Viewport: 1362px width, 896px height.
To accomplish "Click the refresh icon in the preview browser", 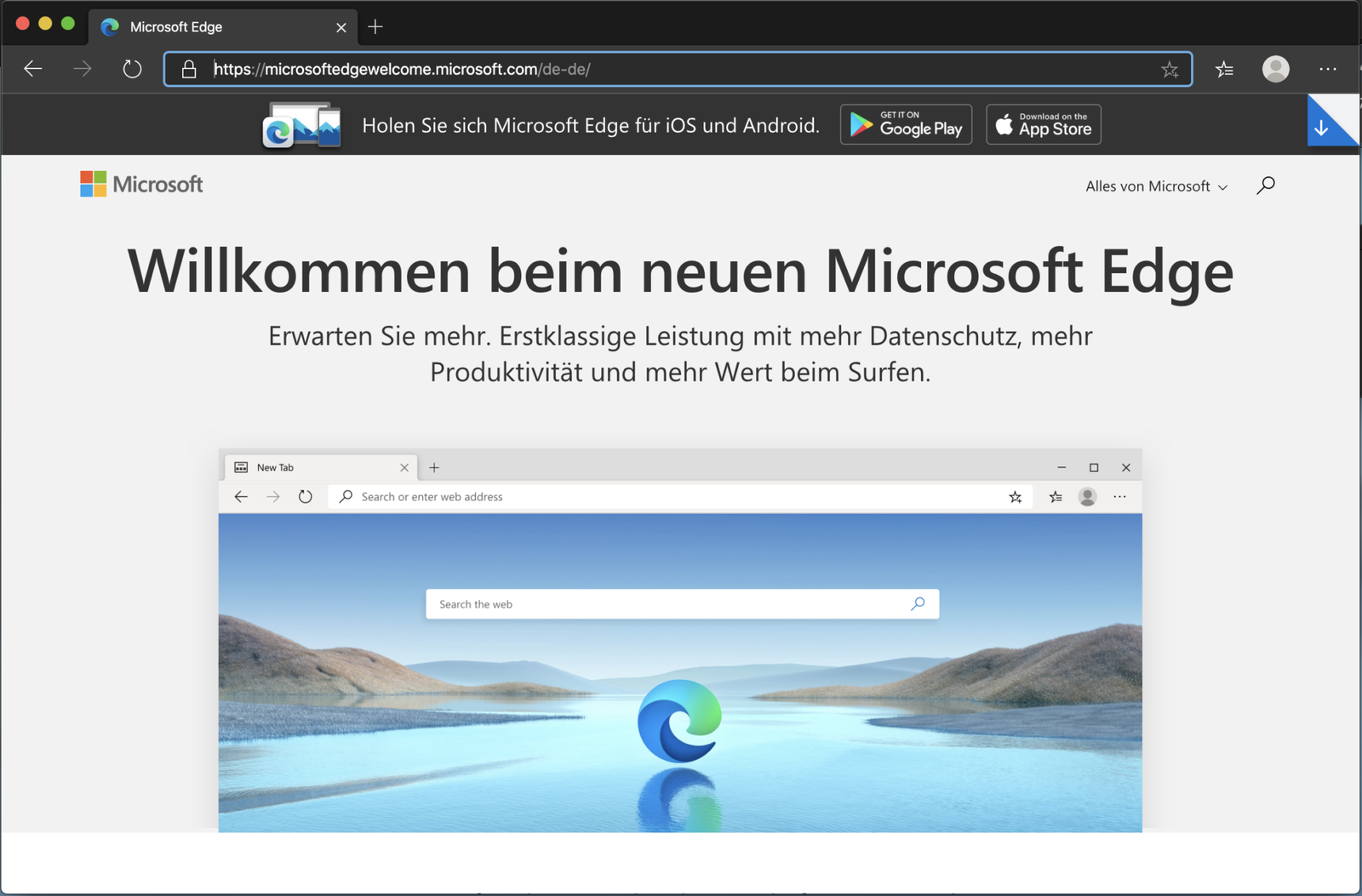I will coord(306,497).
